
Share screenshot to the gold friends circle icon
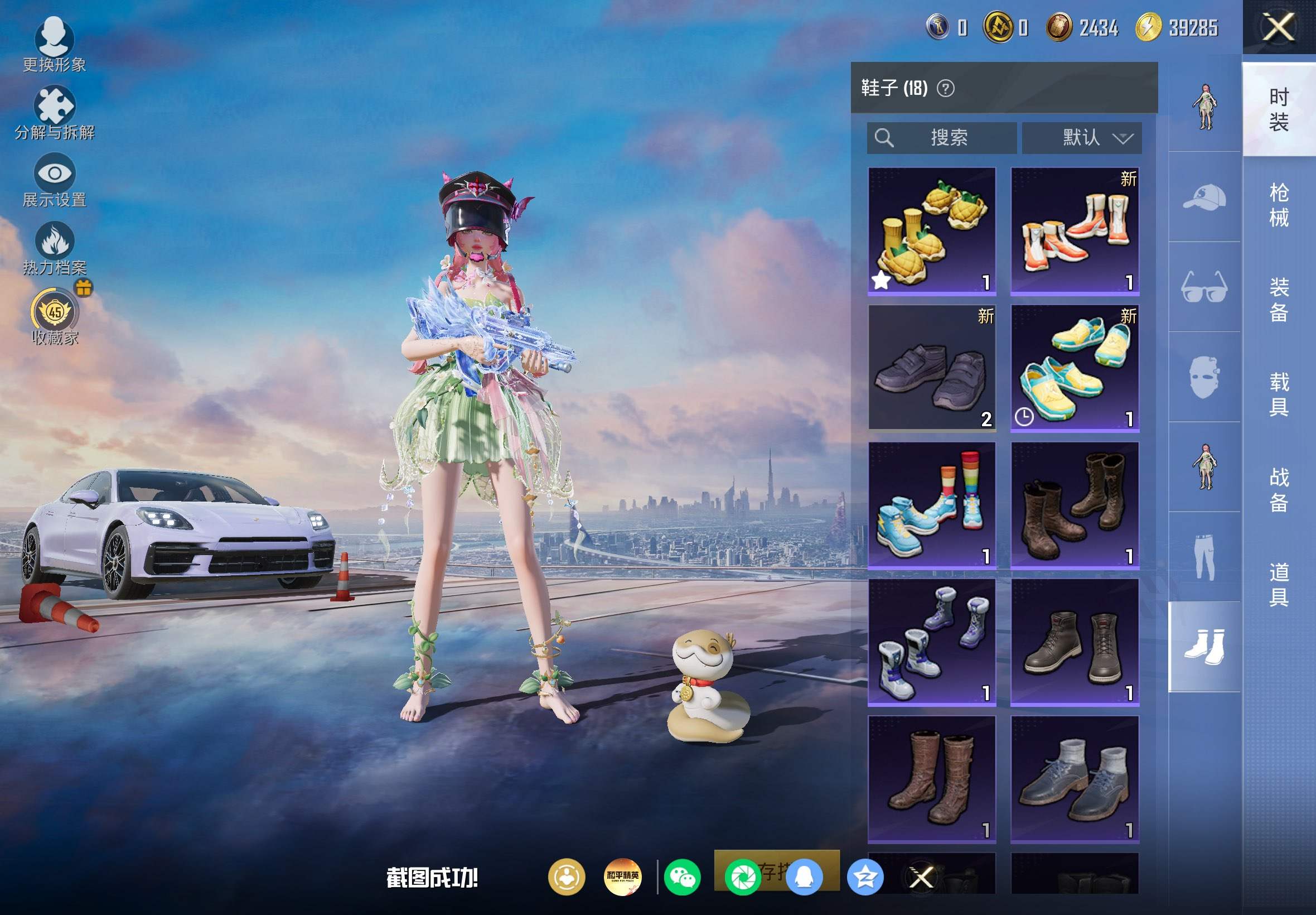567,877
